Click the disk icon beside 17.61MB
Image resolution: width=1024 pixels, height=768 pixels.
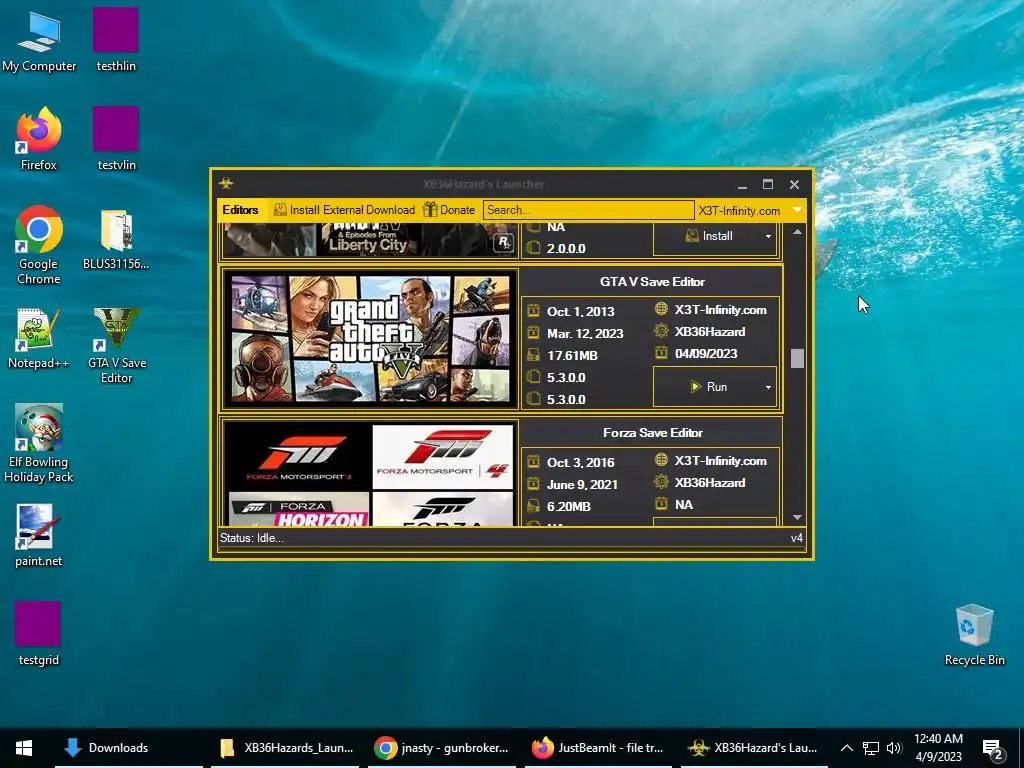534,355
